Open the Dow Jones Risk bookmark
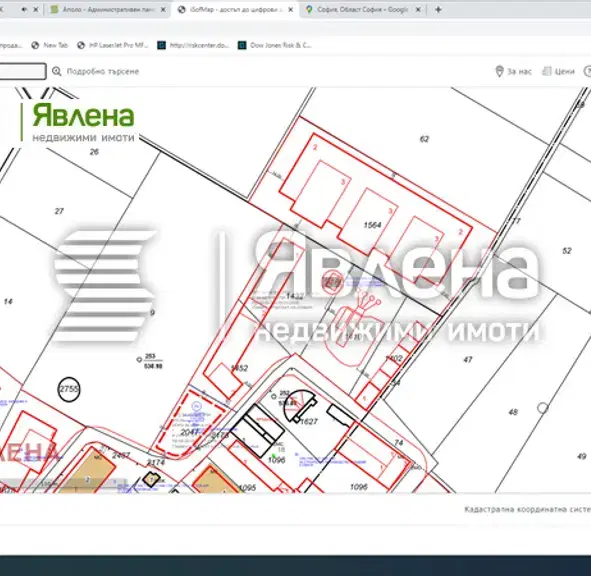This screenshot has height=576, width=591. tap(274, 45)
